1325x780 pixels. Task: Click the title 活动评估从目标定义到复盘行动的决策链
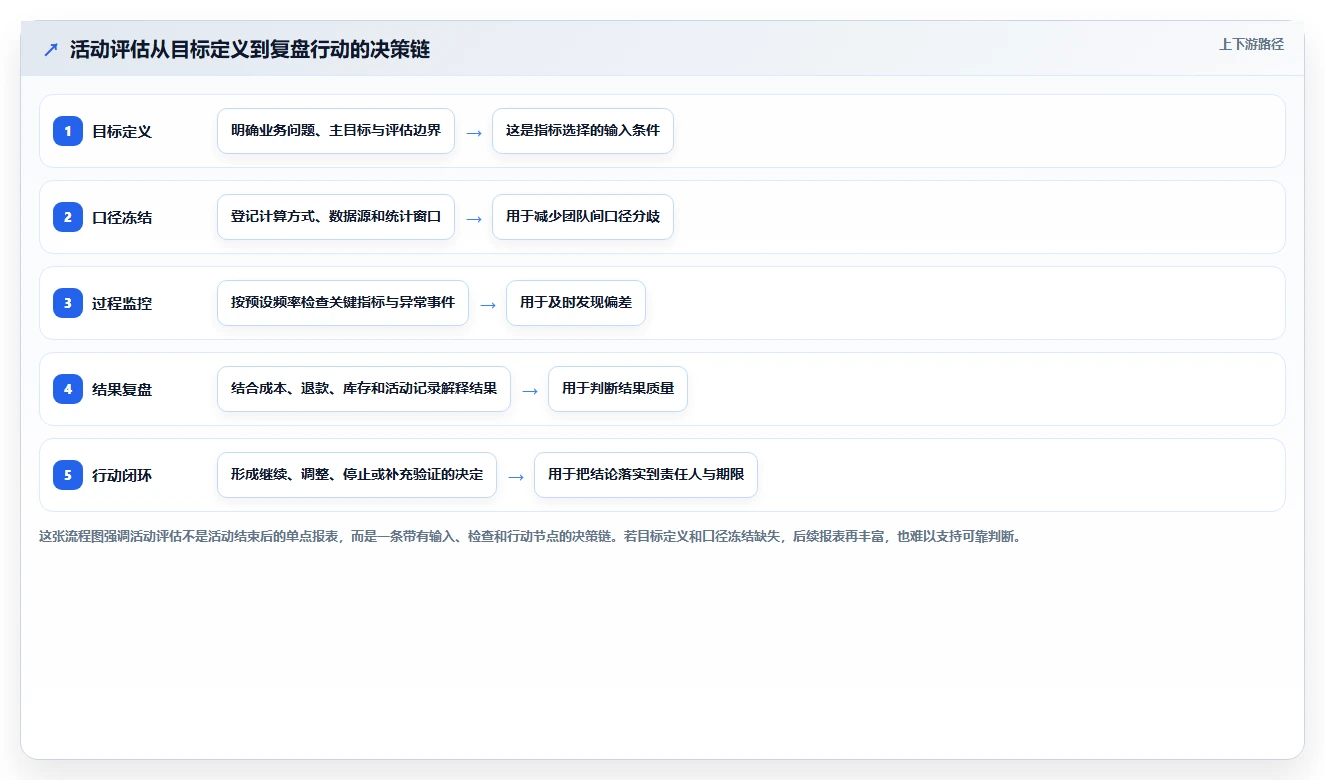pos(250,50)
